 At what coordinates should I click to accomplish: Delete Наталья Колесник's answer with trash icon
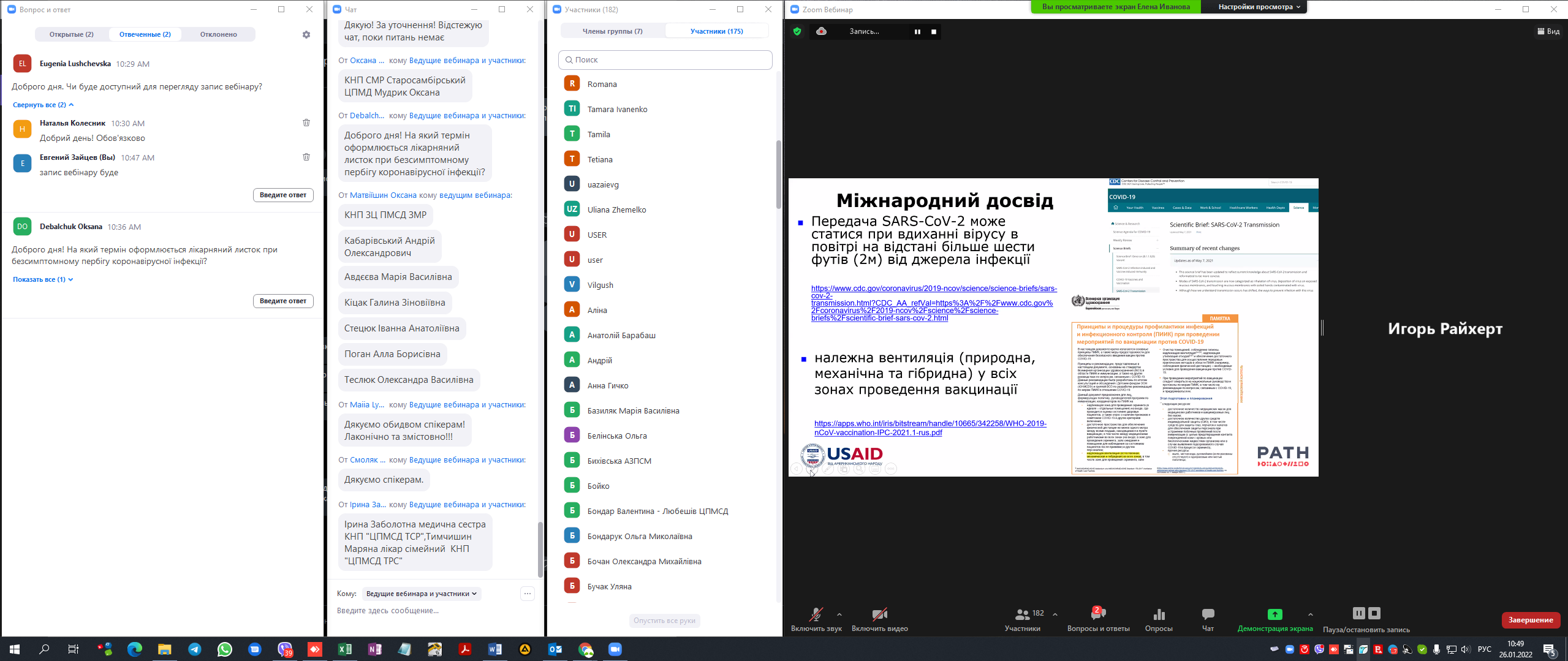(x=306, y=123)
